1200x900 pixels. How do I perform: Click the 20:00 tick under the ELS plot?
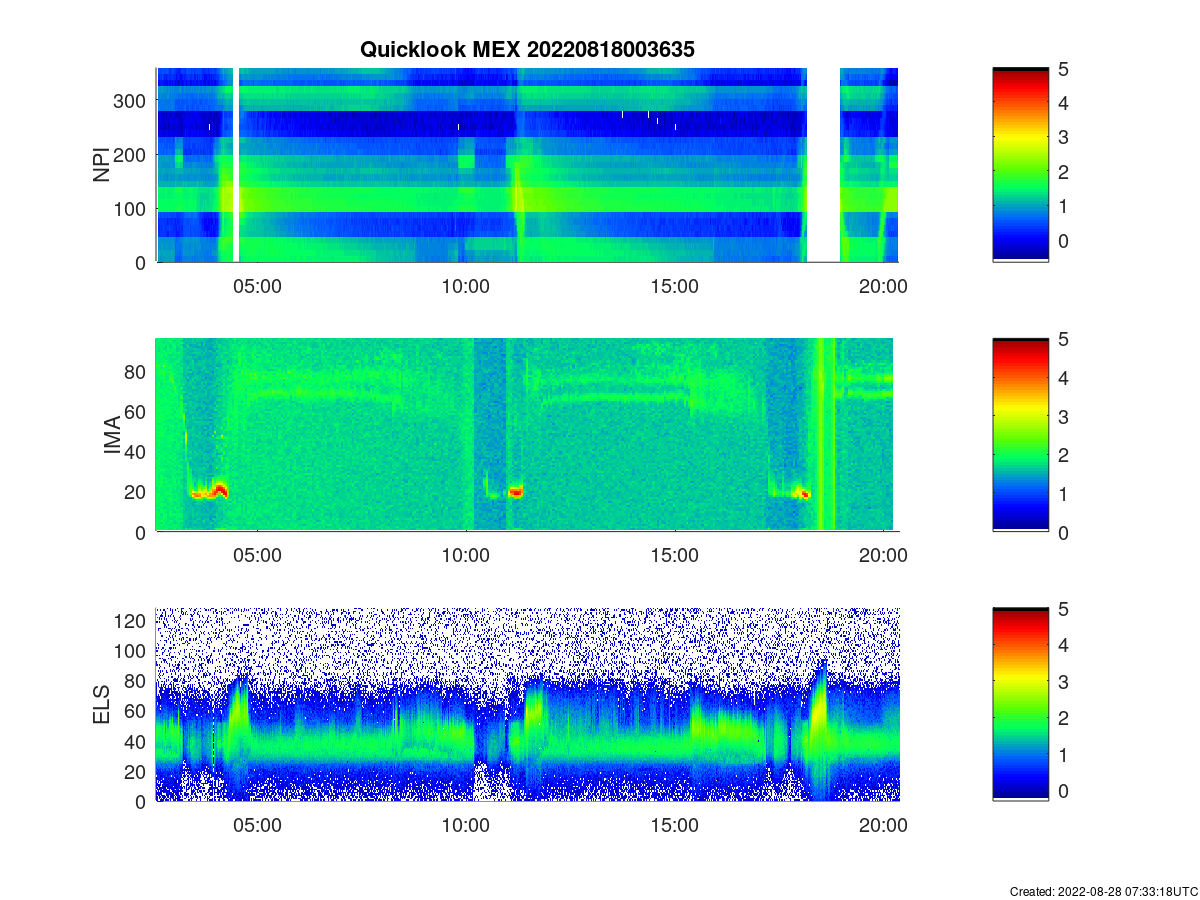point(884,826)
